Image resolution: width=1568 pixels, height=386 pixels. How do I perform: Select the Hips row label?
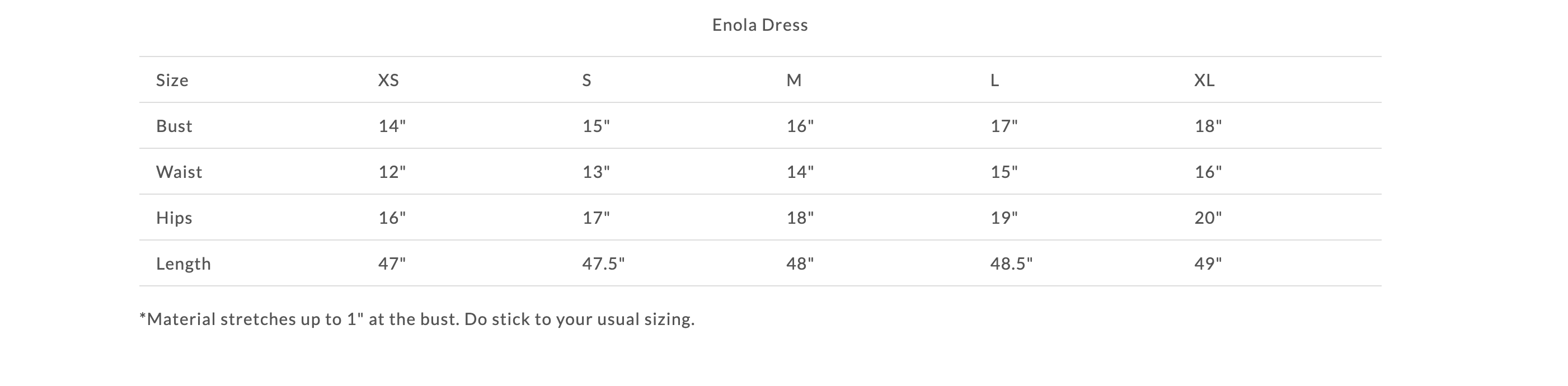174,218
